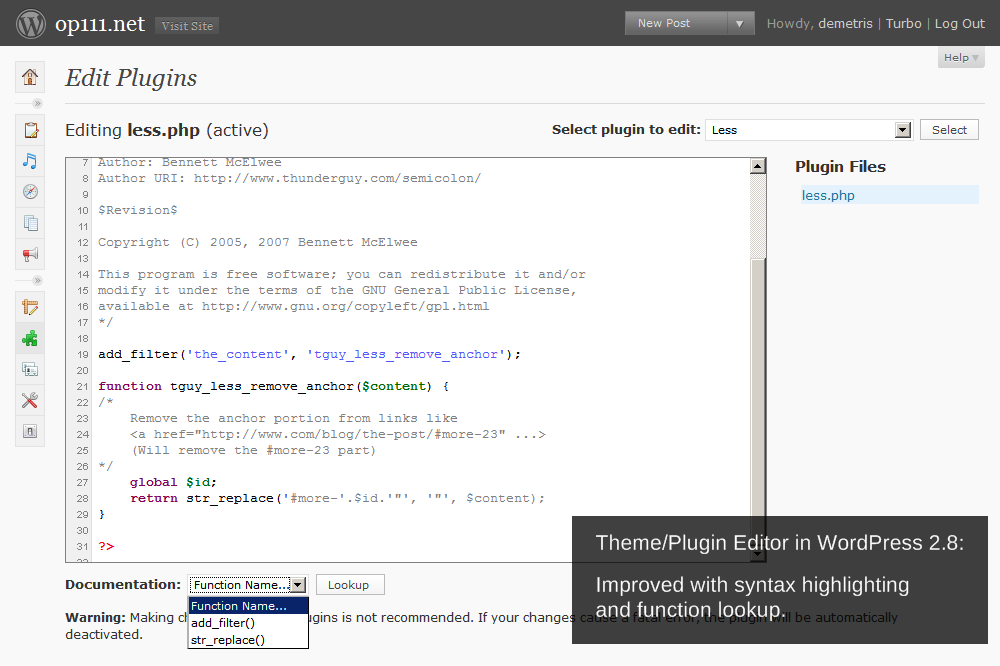Screen dimensions: 1000x666
Task: Open the Posts icon in the sidebar
Action: (30, 130)
